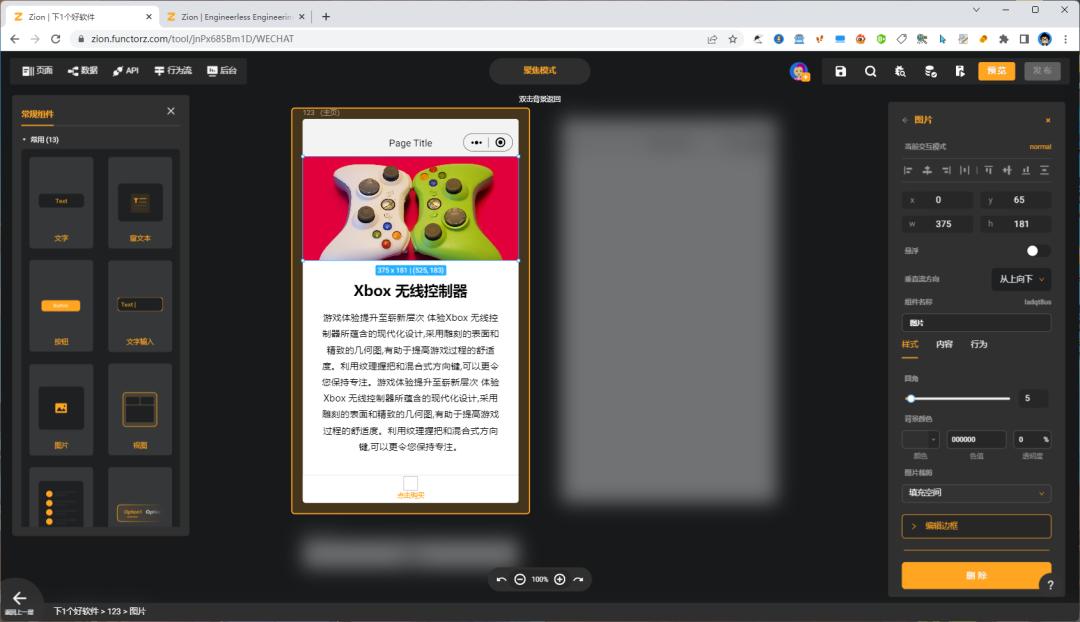
Task: Click the left-align icon in the image panel
Action: click(908, 170)
